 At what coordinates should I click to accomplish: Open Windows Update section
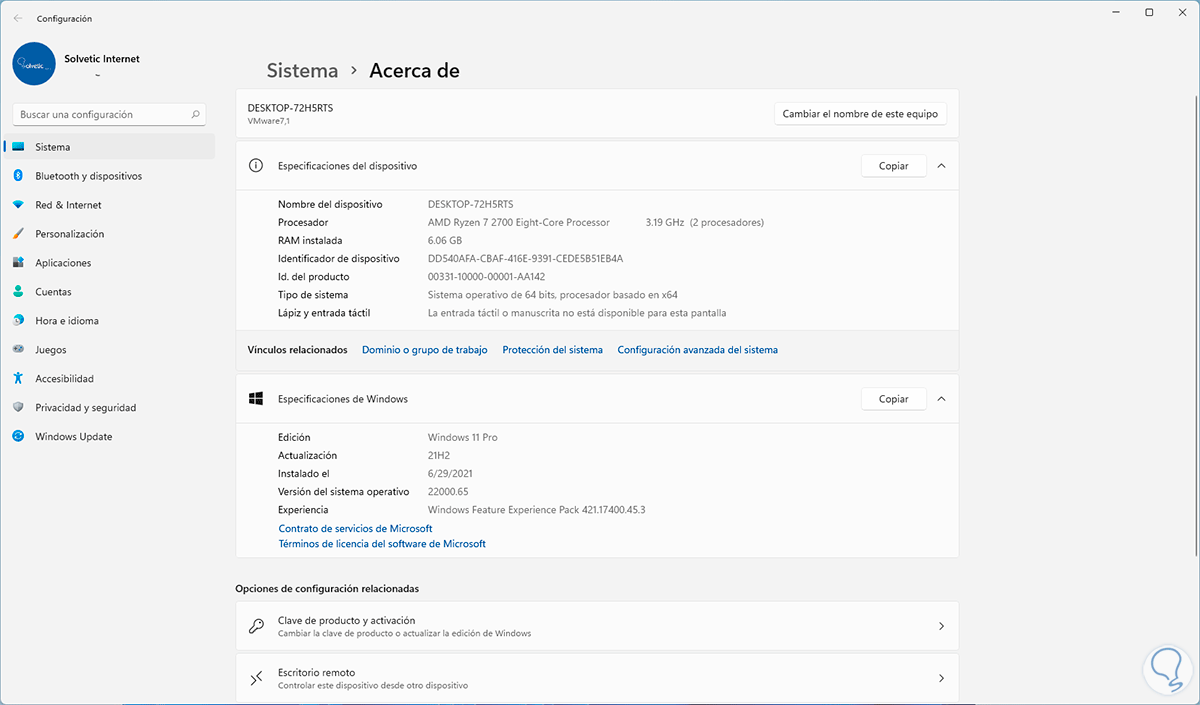[x=73, y=437]
